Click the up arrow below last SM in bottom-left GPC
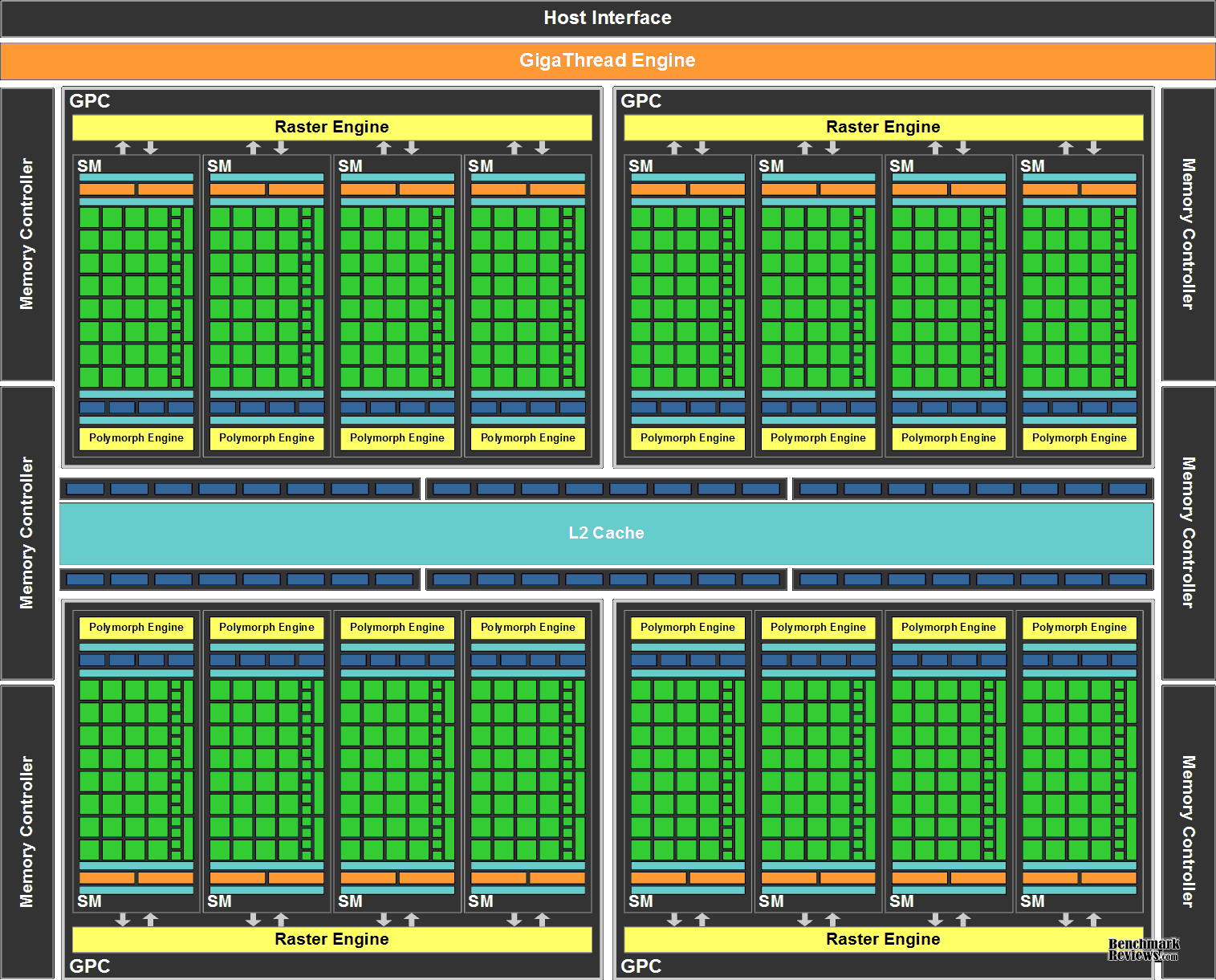 click(x=543, y=919)
